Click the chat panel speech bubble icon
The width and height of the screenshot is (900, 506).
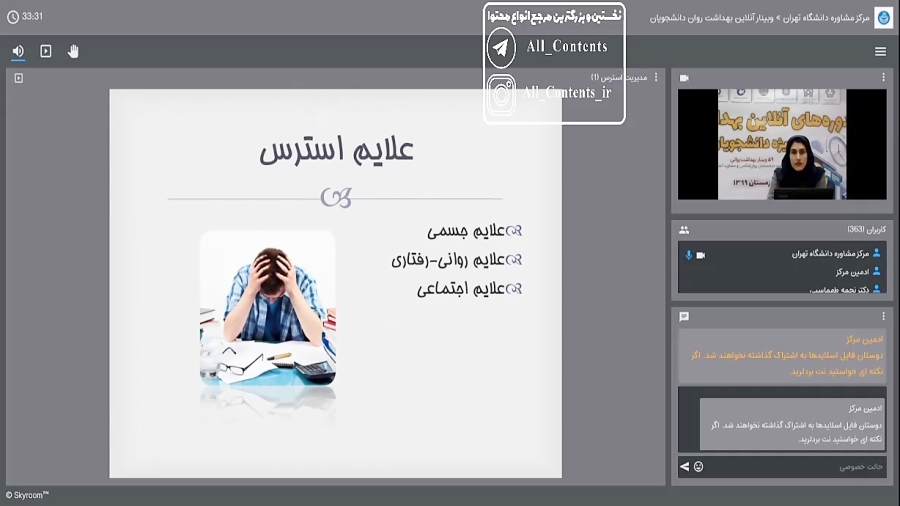(684, 317)
